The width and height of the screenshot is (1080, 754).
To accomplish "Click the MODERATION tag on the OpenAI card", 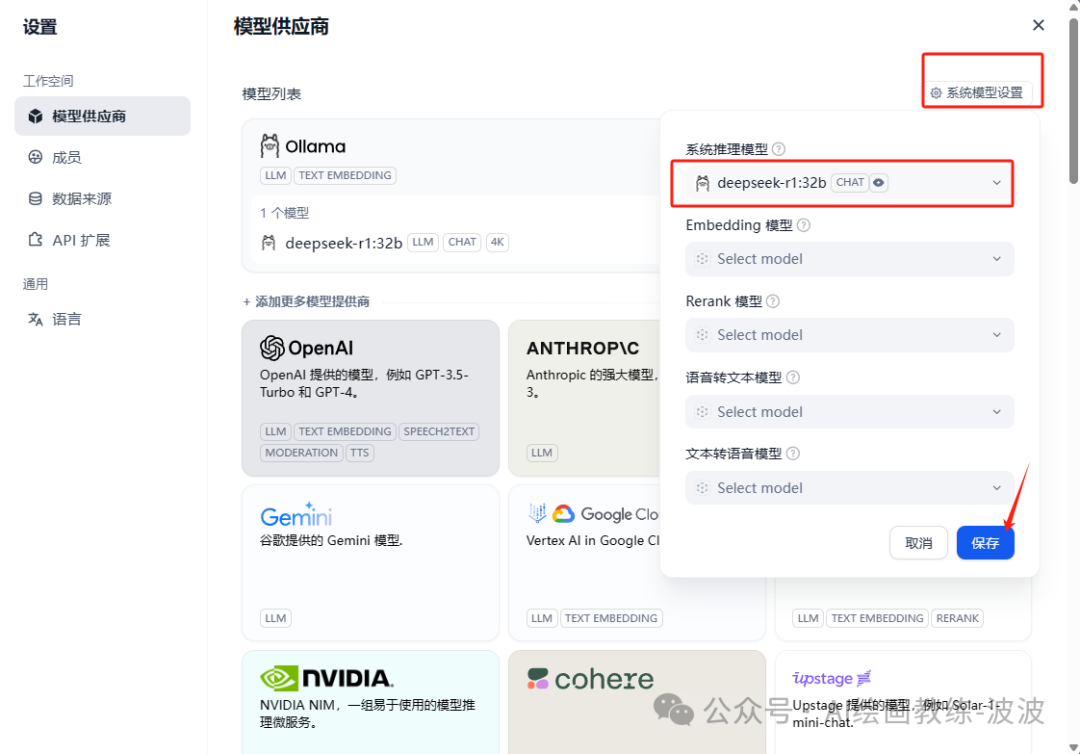I will pos(301,453).
